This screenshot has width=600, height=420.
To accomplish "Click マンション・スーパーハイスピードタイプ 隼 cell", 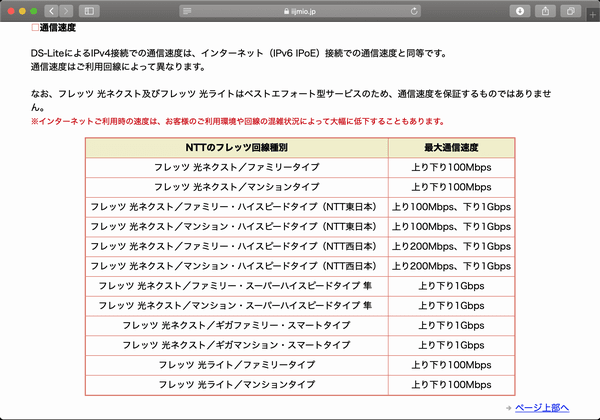I will (237, 306).
